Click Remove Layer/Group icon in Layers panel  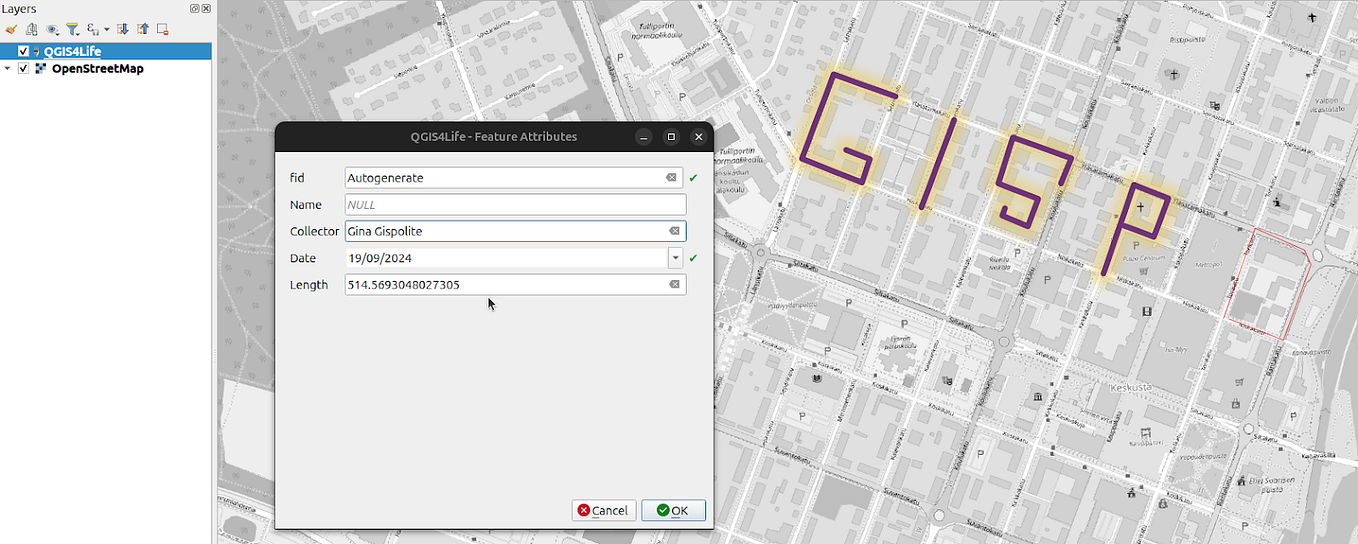162,29
